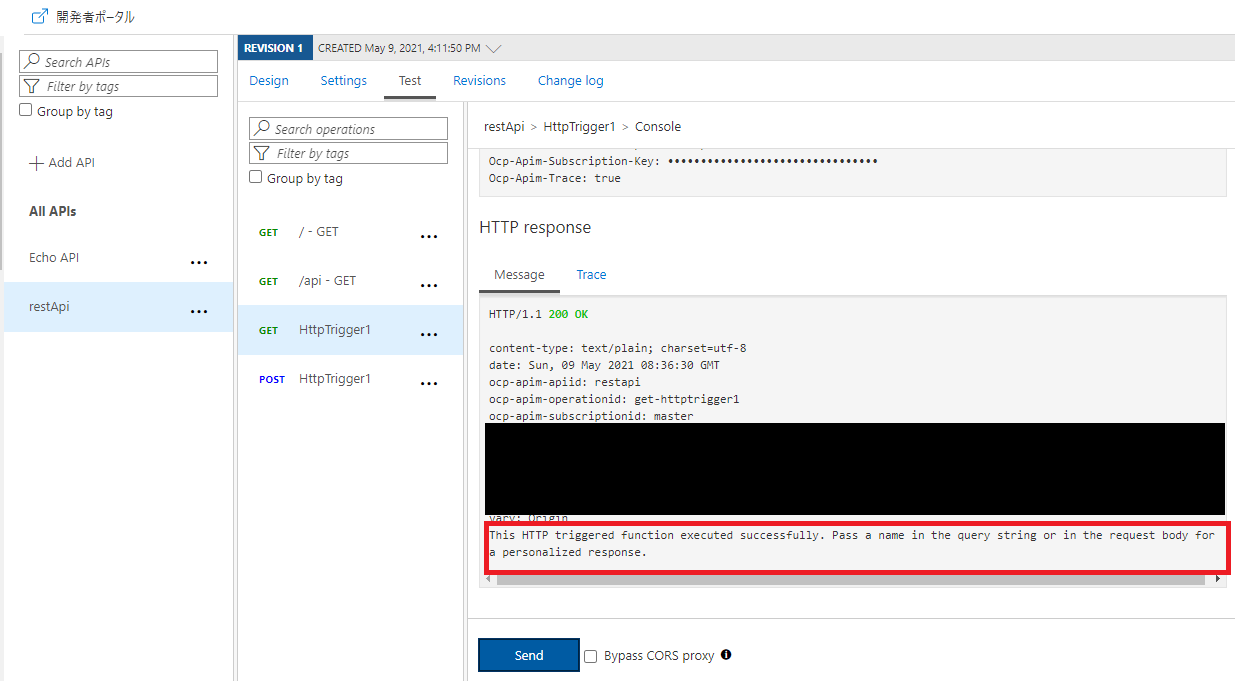Click the content-type: text/plain response line
1235x681 pixels.
pyautogui.click(x=617, y=348)
